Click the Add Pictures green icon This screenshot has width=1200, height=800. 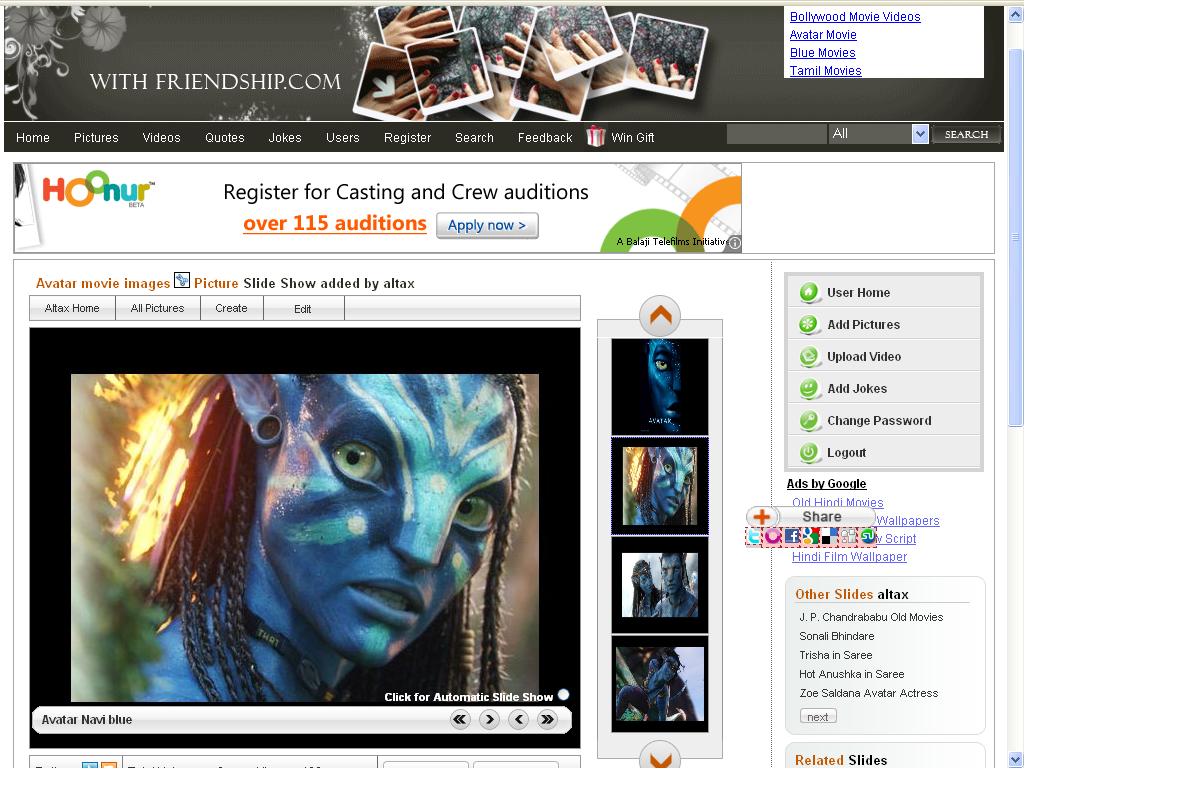tap(810, 325)
